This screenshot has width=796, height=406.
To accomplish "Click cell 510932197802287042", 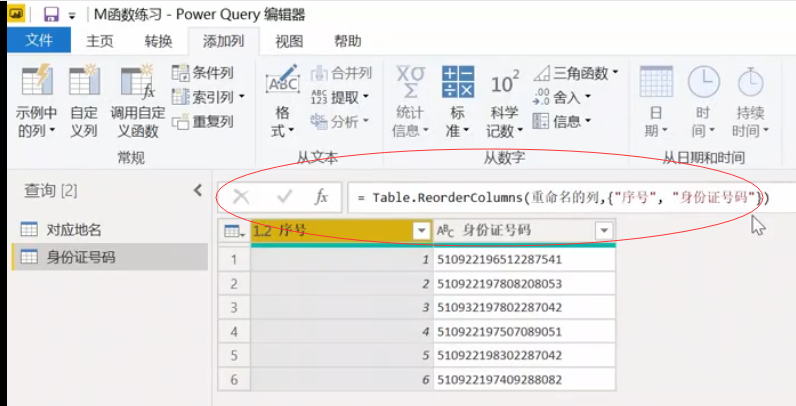I will (x=524, y=308).
